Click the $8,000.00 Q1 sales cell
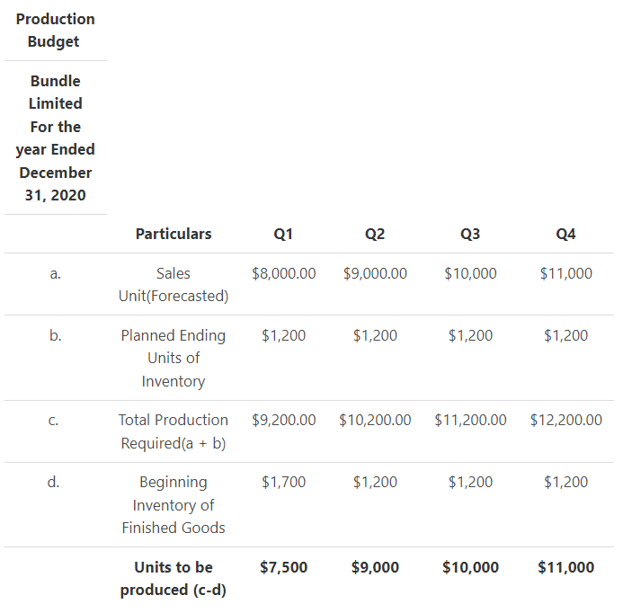 pyautogui.click(x=283, y=273)
